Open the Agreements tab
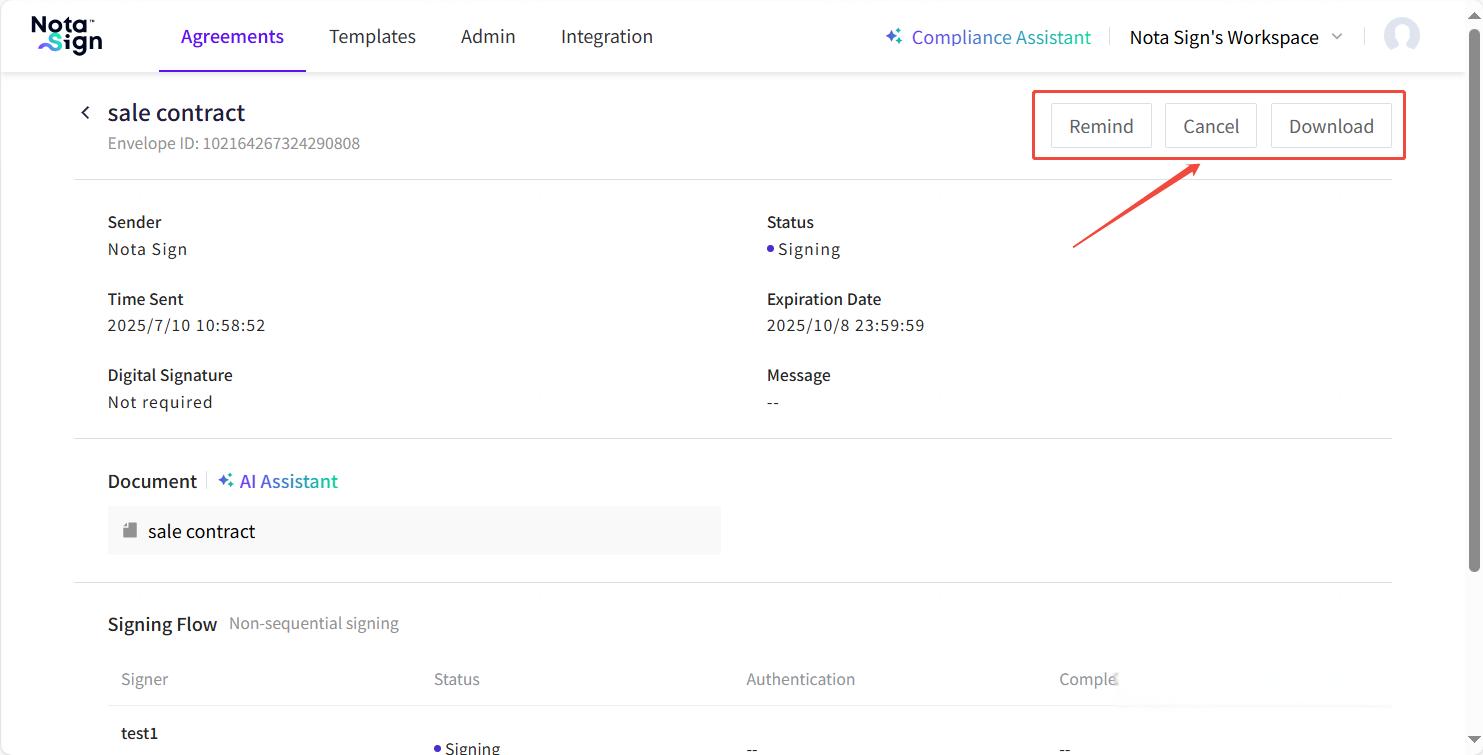This screenshot has height=755, width=1483. coord(232,37)
